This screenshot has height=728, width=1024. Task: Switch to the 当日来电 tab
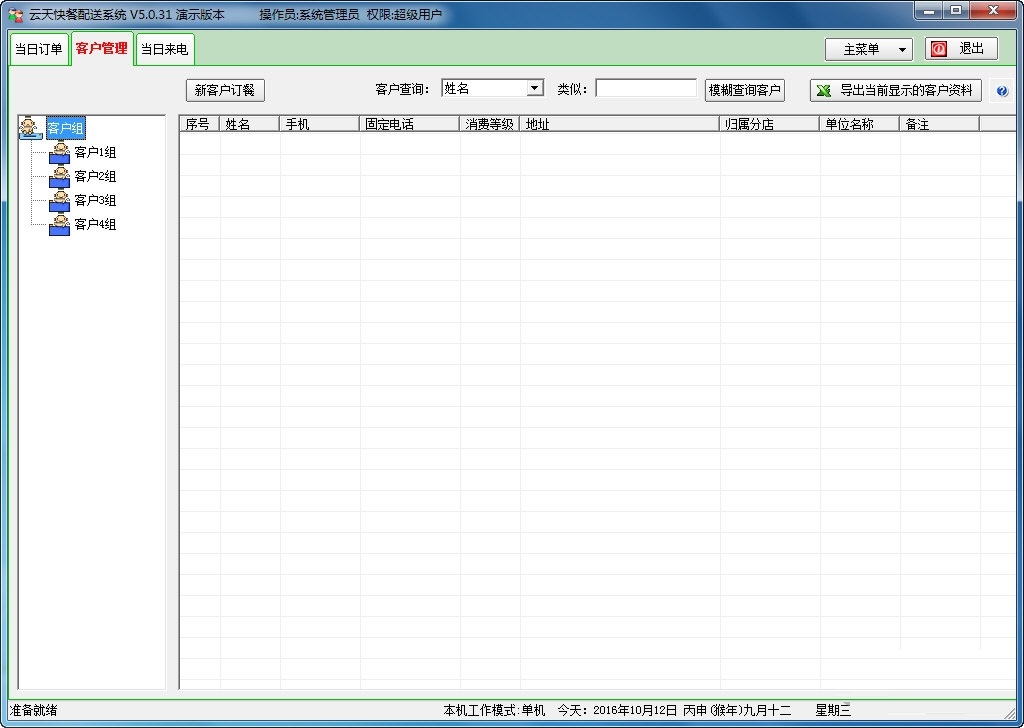[x=165, y=50]
